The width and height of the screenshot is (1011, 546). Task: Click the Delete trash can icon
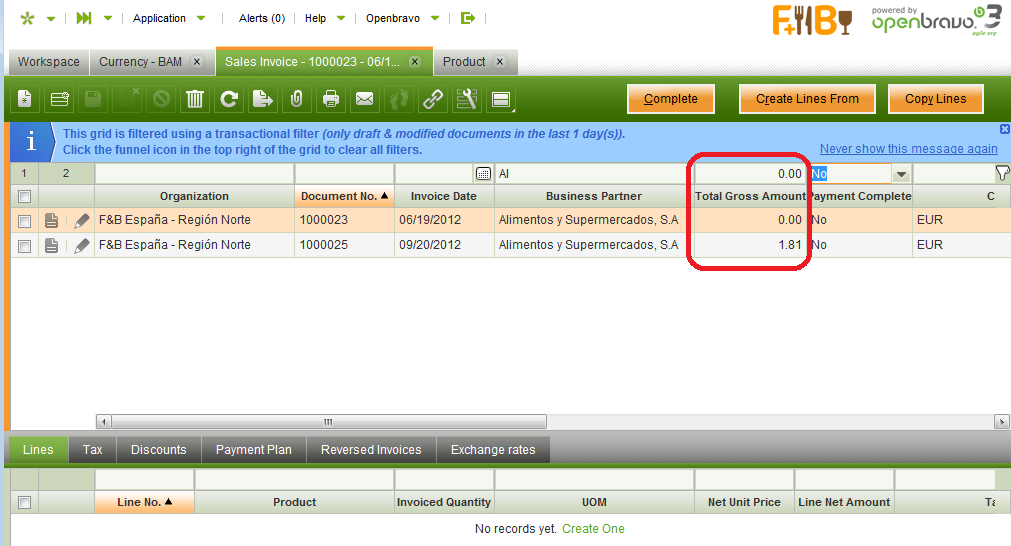[x=195, y=99]
